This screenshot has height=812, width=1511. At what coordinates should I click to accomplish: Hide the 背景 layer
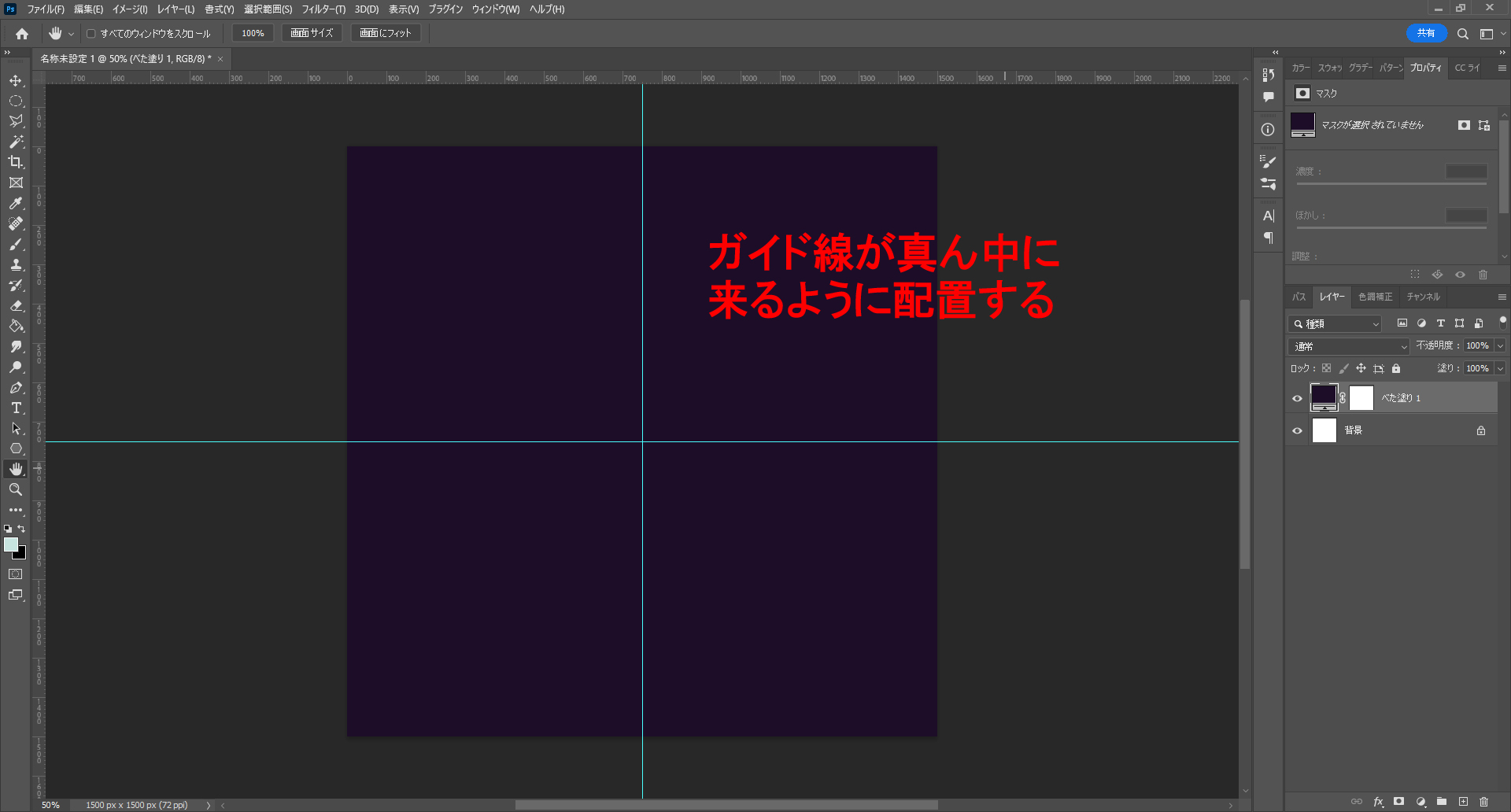(1298, 430)
